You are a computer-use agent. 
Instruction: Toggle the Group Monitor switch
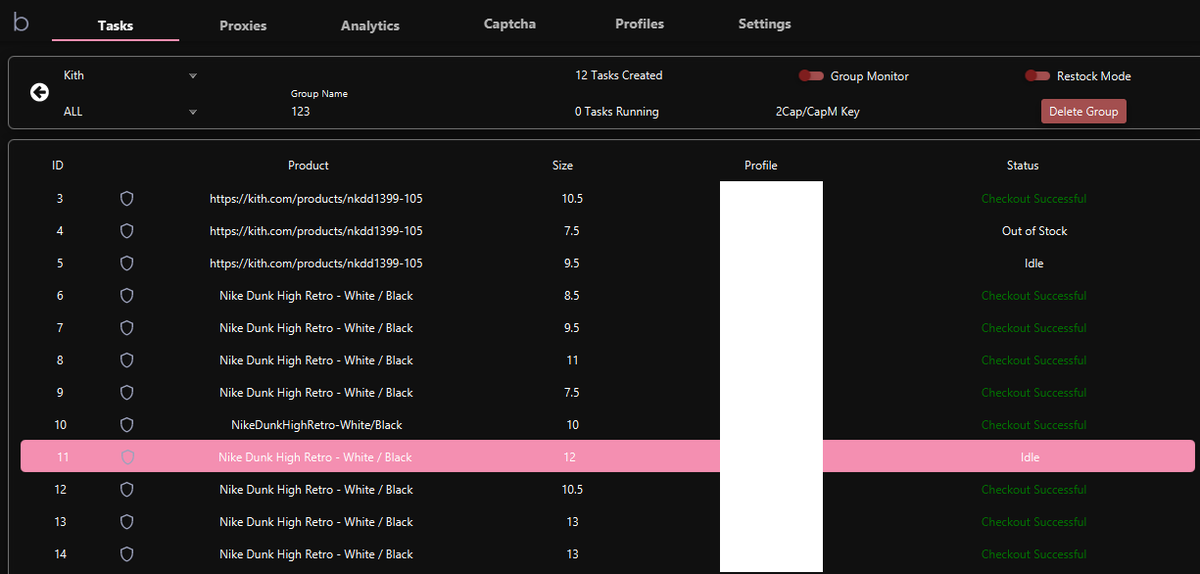coord(810,76)
